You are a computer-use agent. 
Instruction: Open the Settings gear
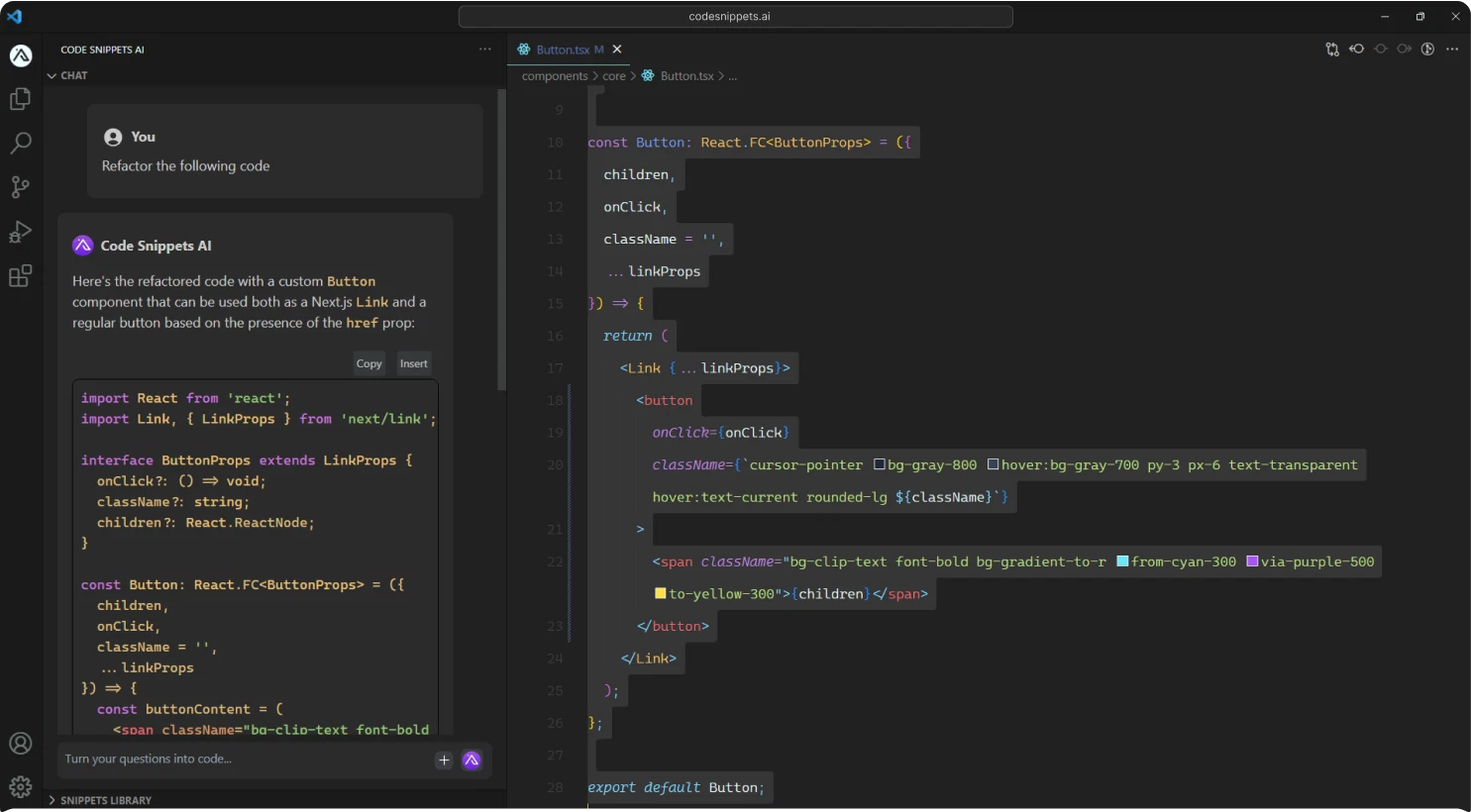pyautogui.click(x=21, y=786)
